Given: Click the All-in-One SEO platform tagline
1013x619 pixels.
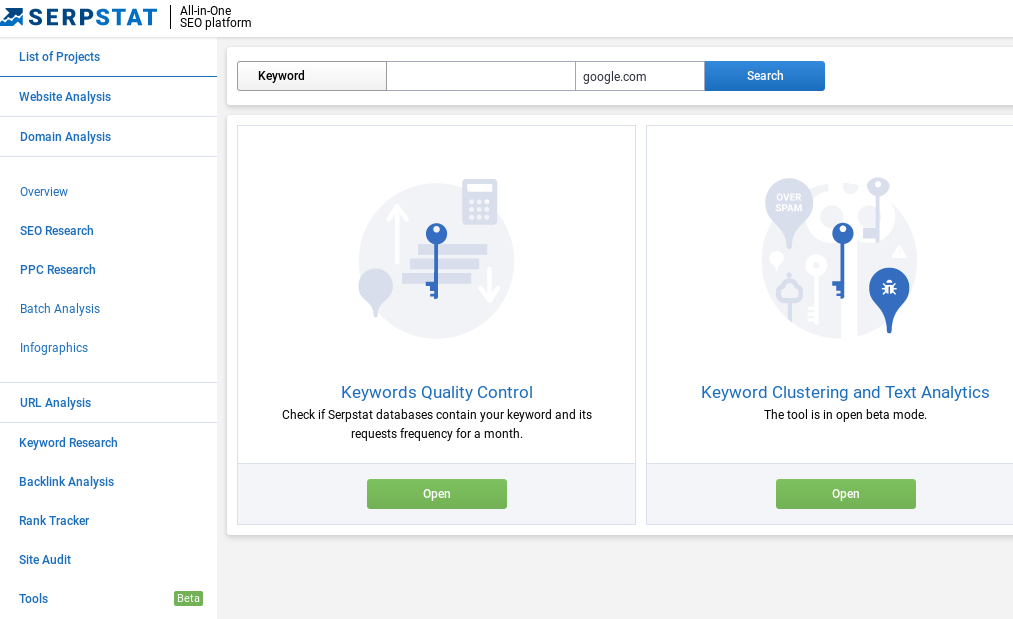Looking at the screenshot, I should click(215, 17).
